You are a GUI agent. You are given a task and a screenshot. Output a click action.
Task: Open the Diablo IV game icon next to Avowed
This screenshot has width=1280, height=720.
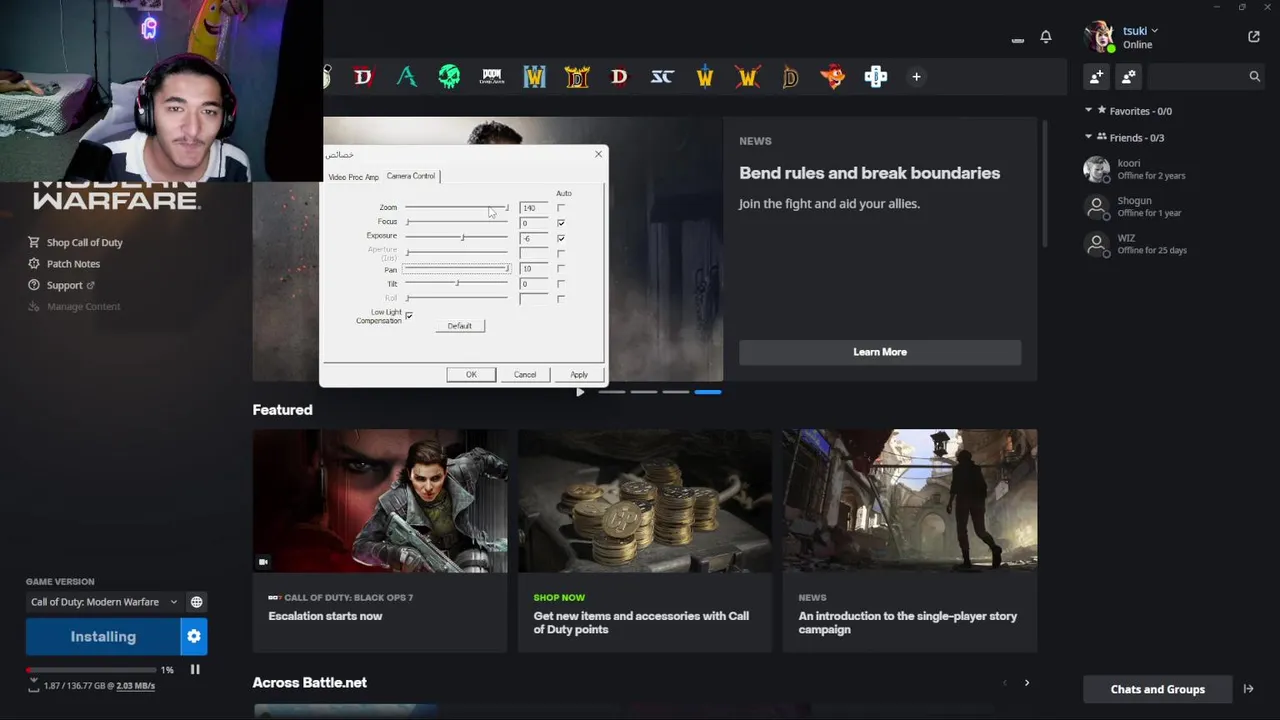[x=363, y=77]
